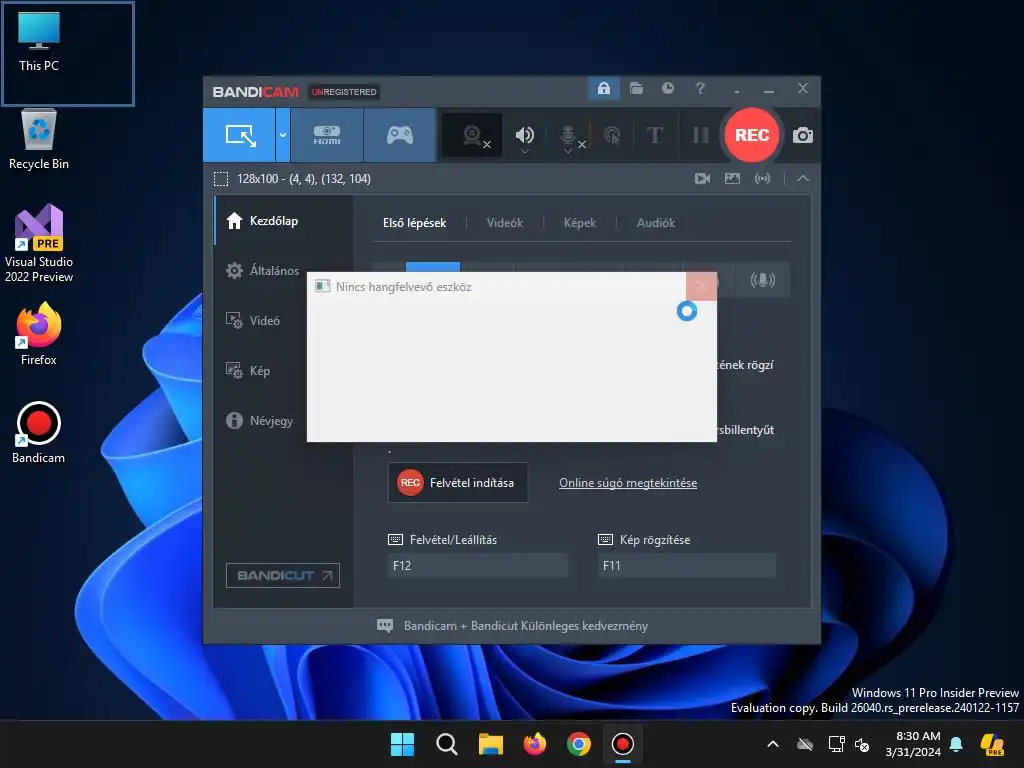Toggle the mouse click effect icon

(x=612, y=135)
